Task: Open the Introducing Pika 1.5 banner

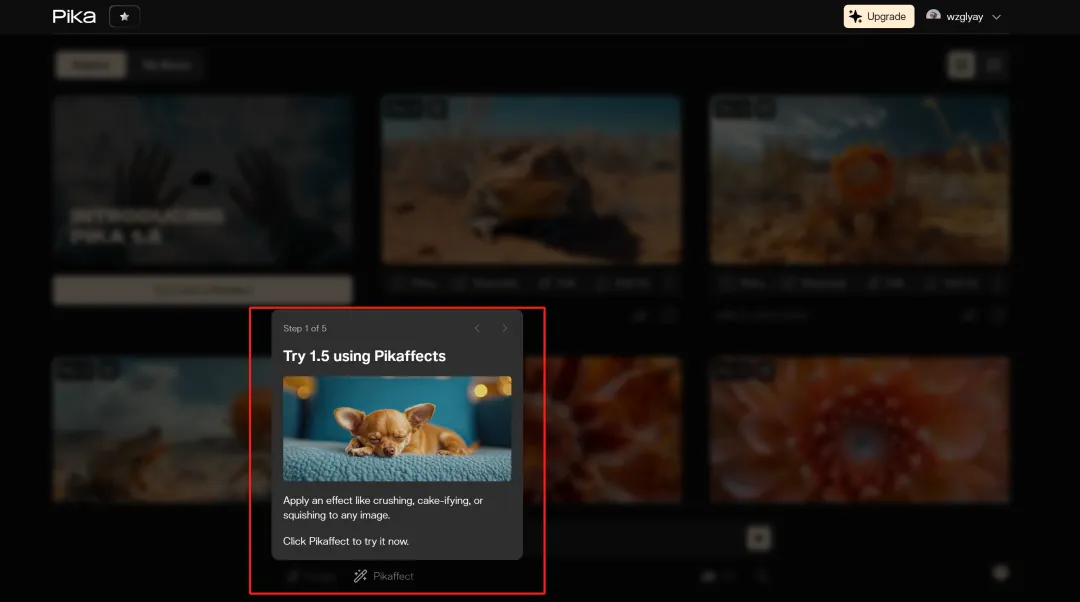Action: click(202, 180)
